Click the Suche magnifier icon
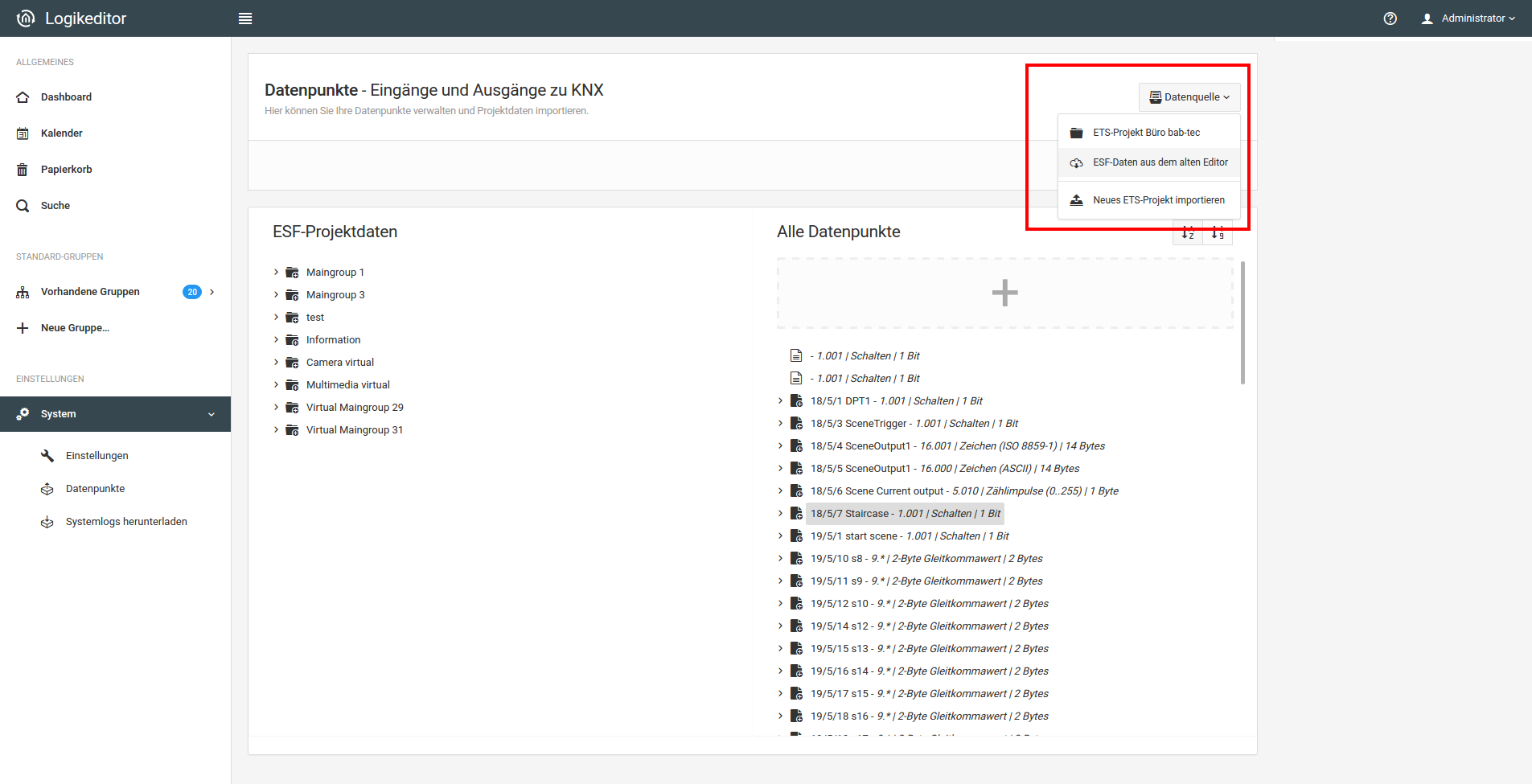1532x784 pixels. [23, 206]
